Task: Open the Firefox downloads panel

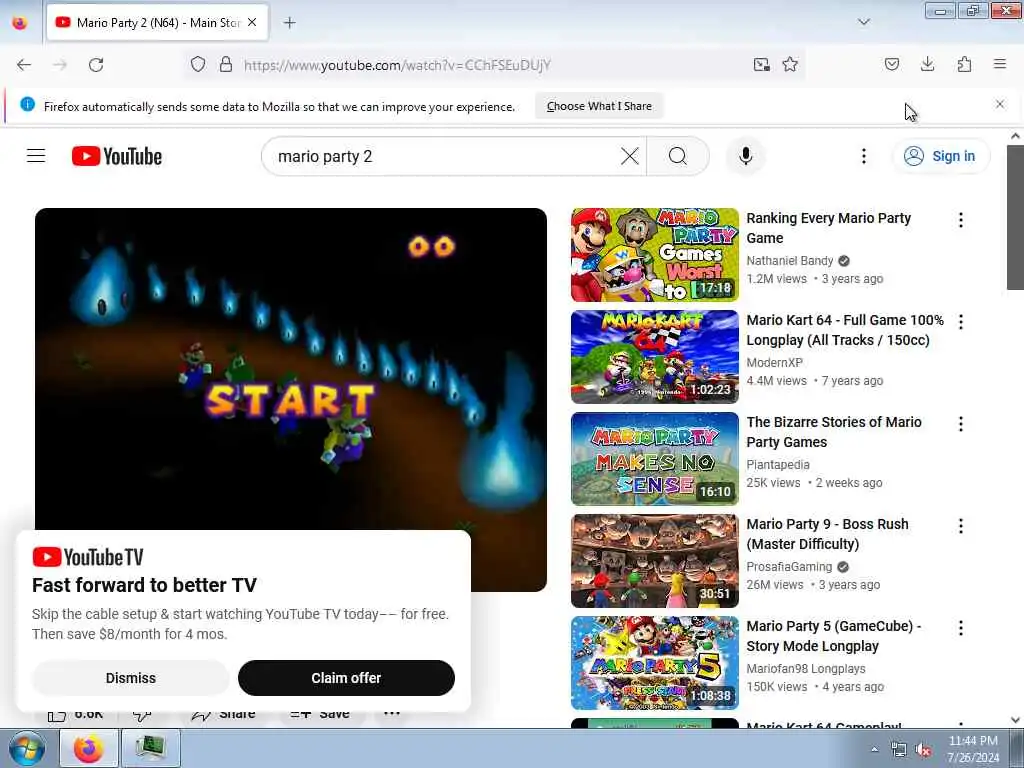Action: (x=927, y=64)
